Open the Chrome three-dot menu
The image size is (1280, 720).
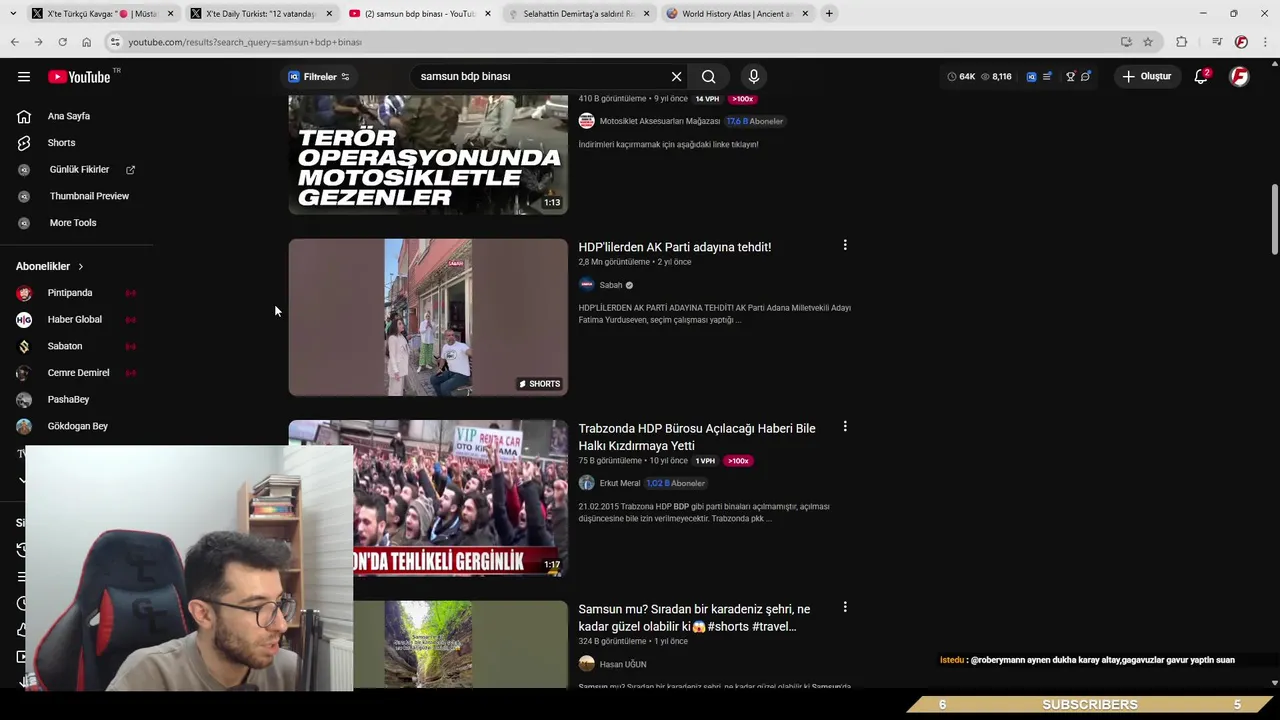click(1266, 42)
